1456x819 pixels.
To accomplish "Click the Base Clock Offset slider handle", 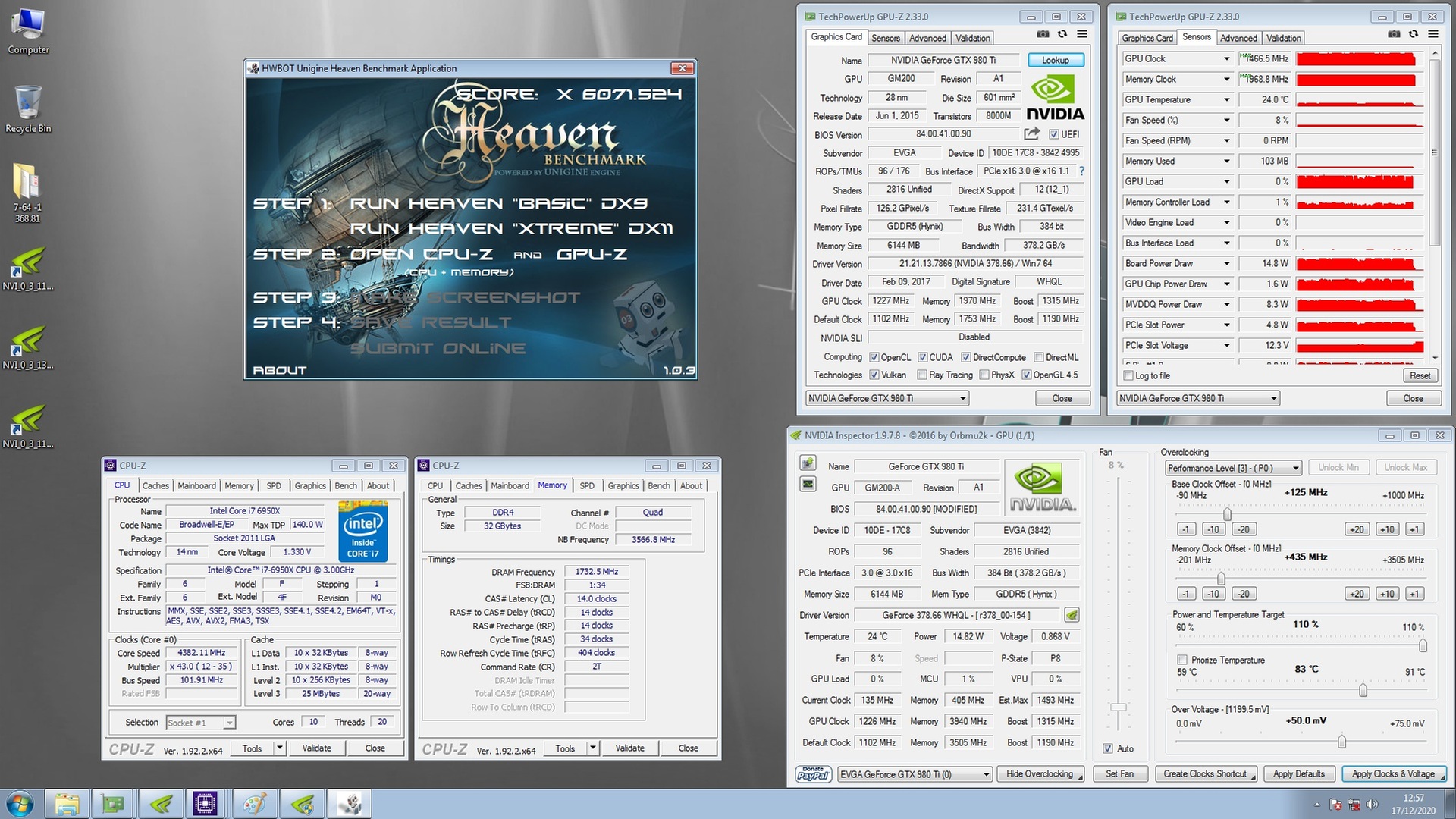I will tap(1226, 515).
